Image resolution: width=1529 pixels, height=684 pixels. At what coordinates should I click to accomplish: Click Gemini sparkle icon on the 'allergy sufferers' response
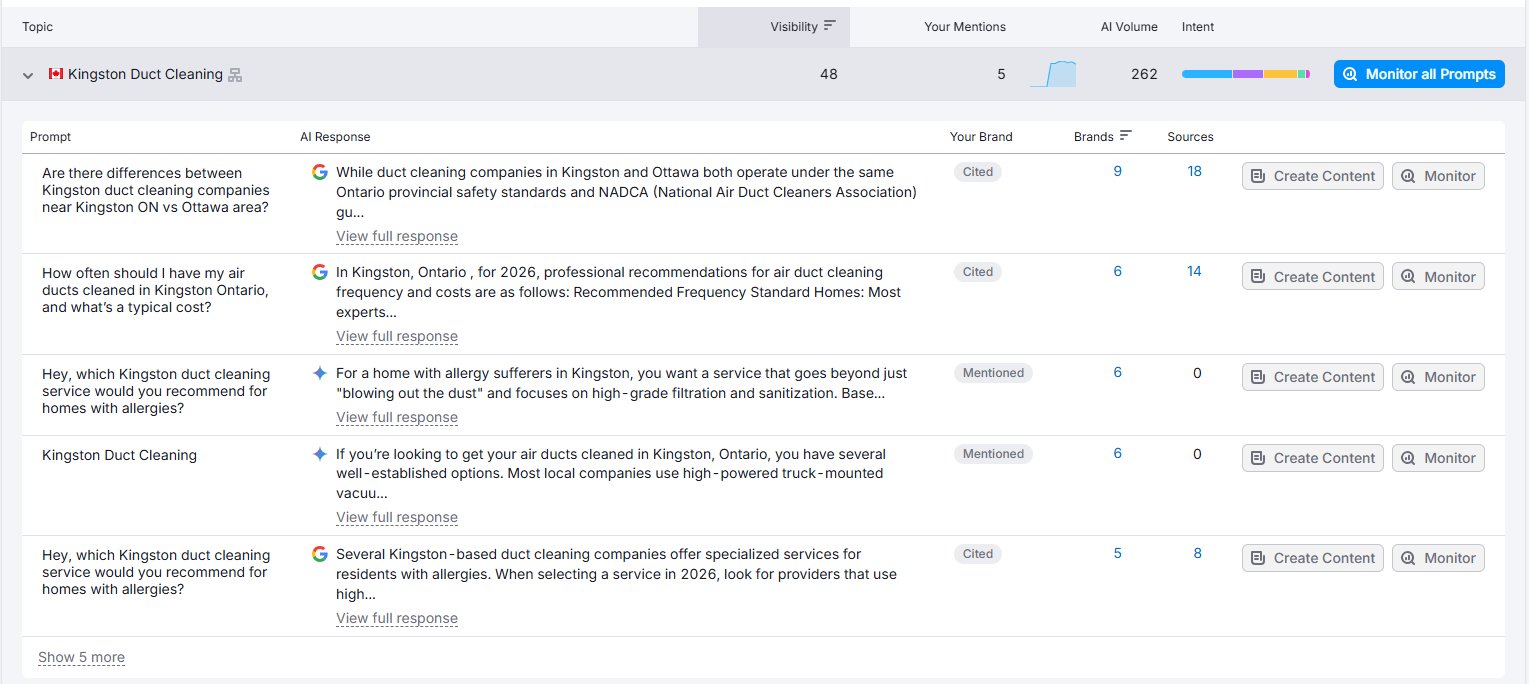[x=320, y=373]
